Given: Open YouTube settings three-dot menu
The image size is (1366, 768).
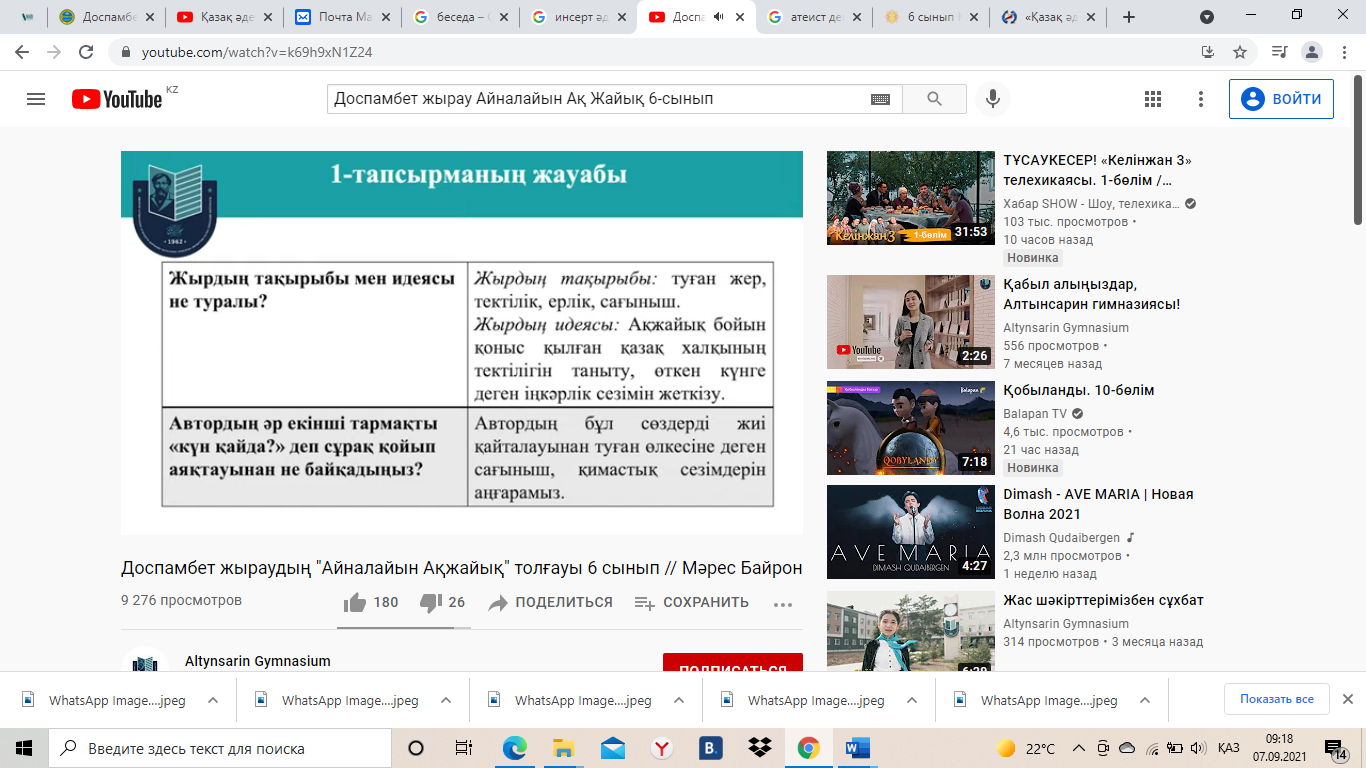Looking at the screenshot, I should 1201,99.
